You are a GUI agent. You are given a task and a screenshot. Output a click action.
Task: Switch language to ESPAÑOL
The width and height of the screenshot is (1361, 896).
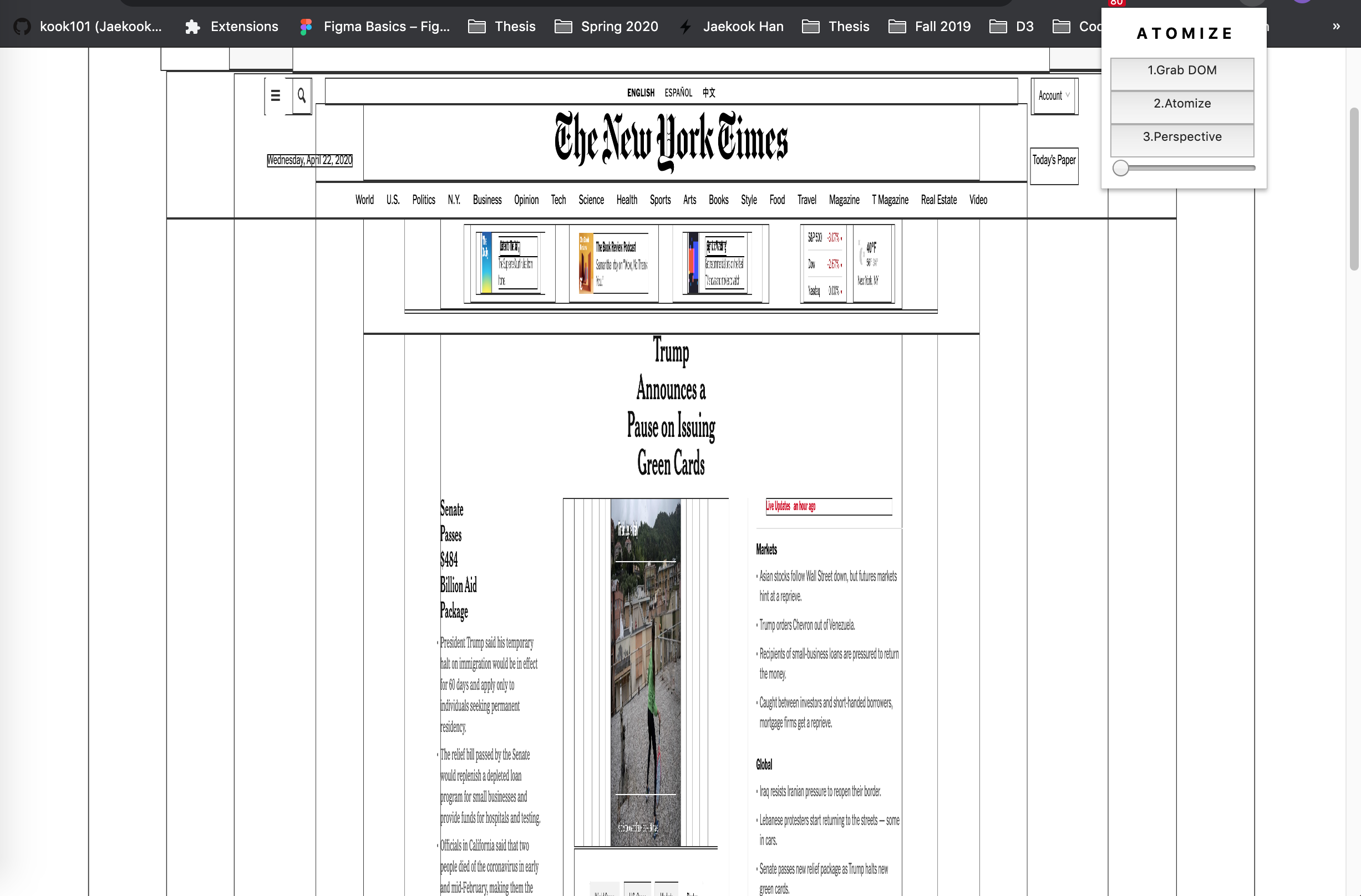click(678, 93)
